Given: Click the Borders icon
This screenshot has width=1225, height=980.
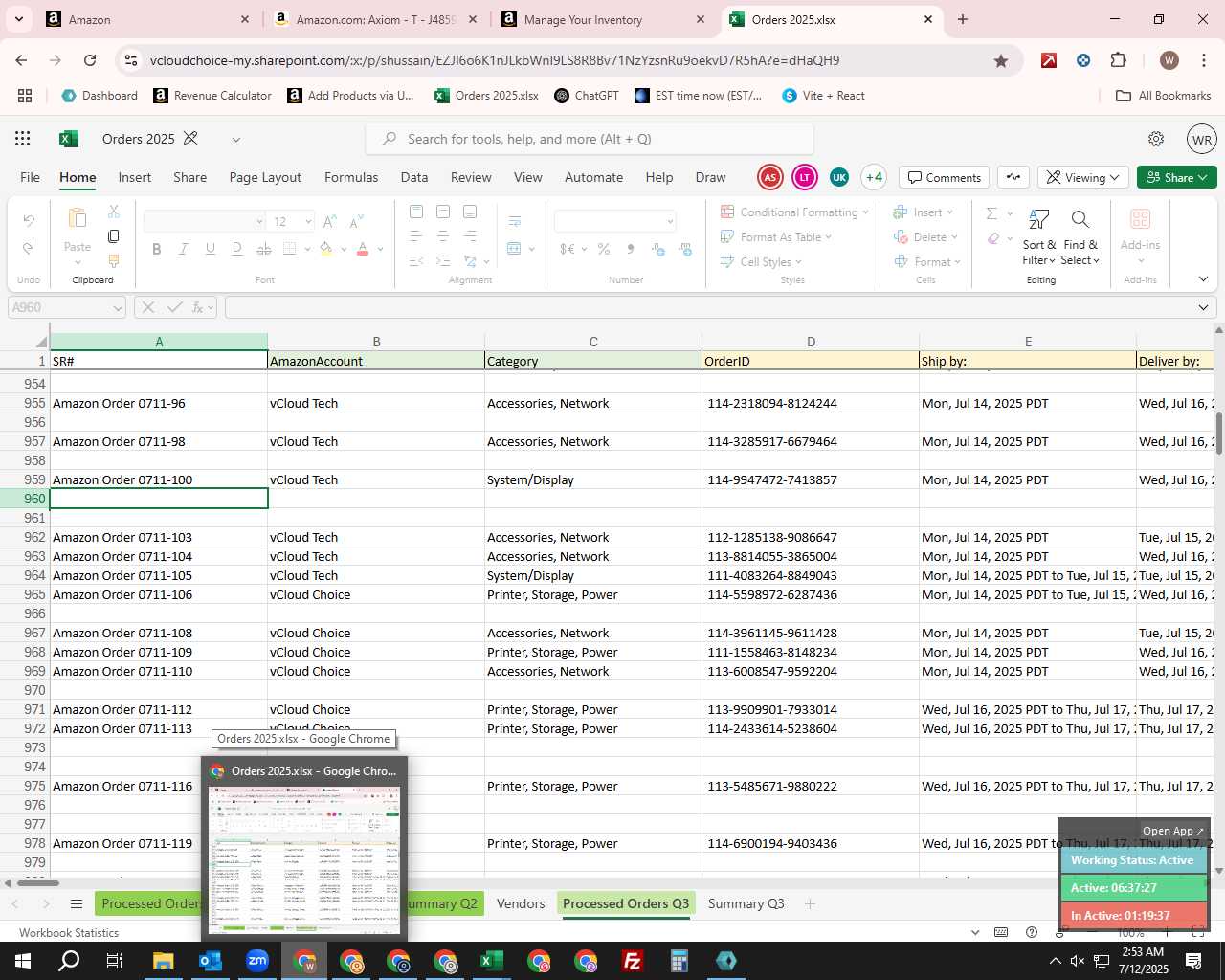Looking at the screenshot, I should (x=290, y=249).
